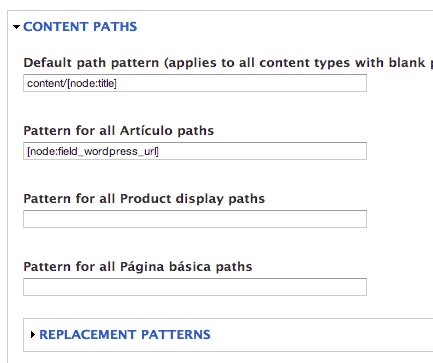Screen dimensions: 433x363
Task: Collapse the Content Paths section via its arrow
Action: pyautogui.click(x=16, y=27)
